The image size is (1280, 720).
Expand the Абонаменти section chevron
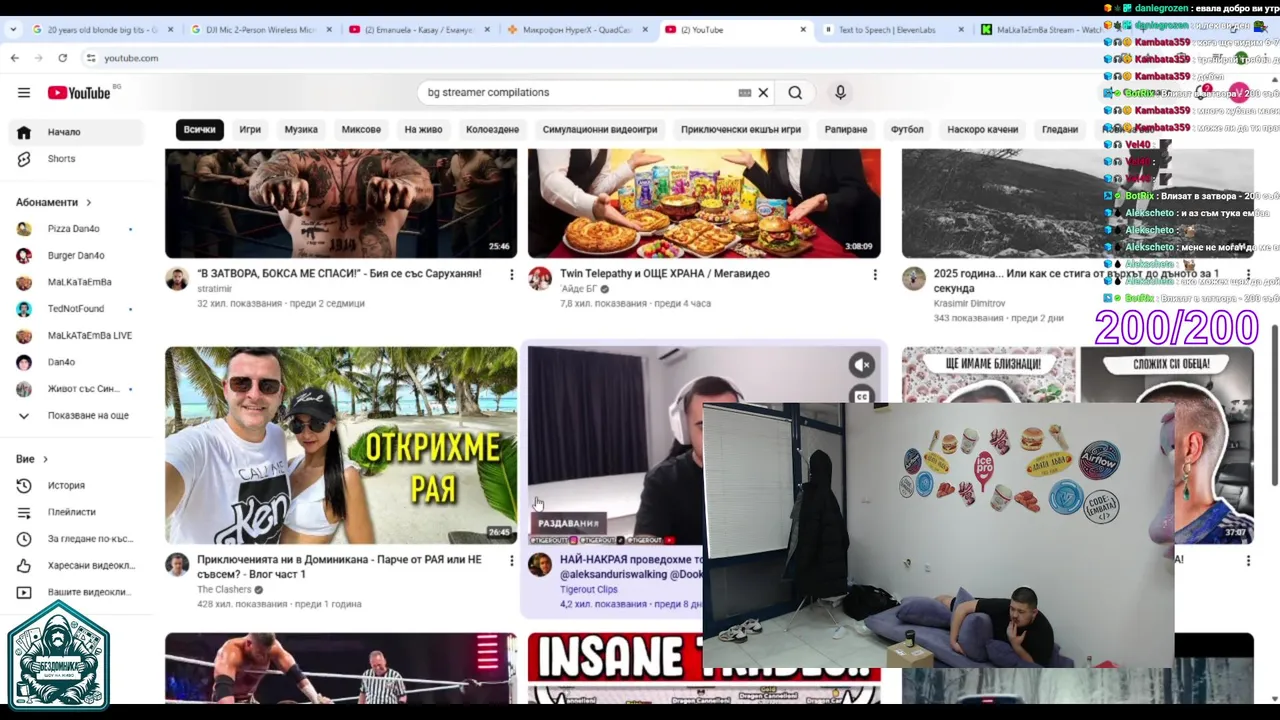[x=88, y=203]
